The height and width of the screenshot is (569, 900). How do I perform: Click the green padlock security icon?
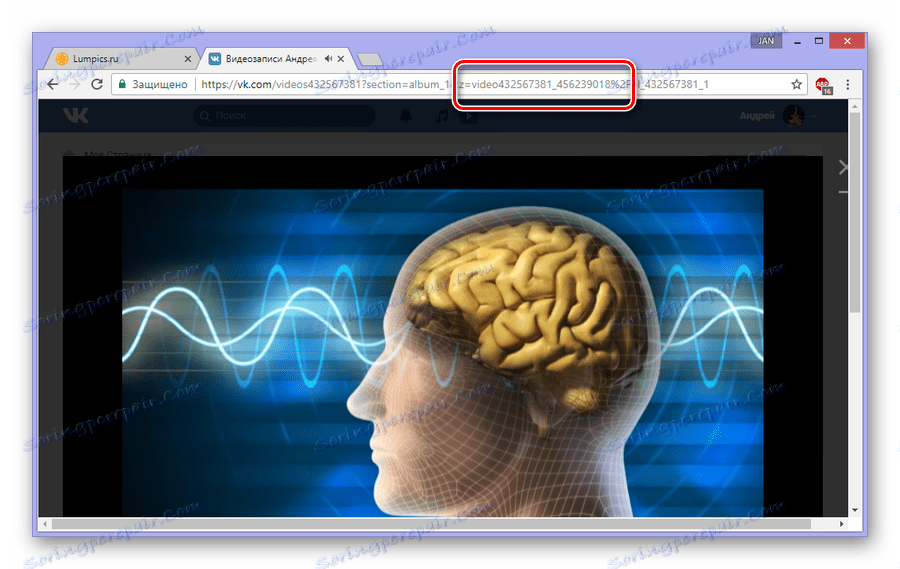point(122,84)
